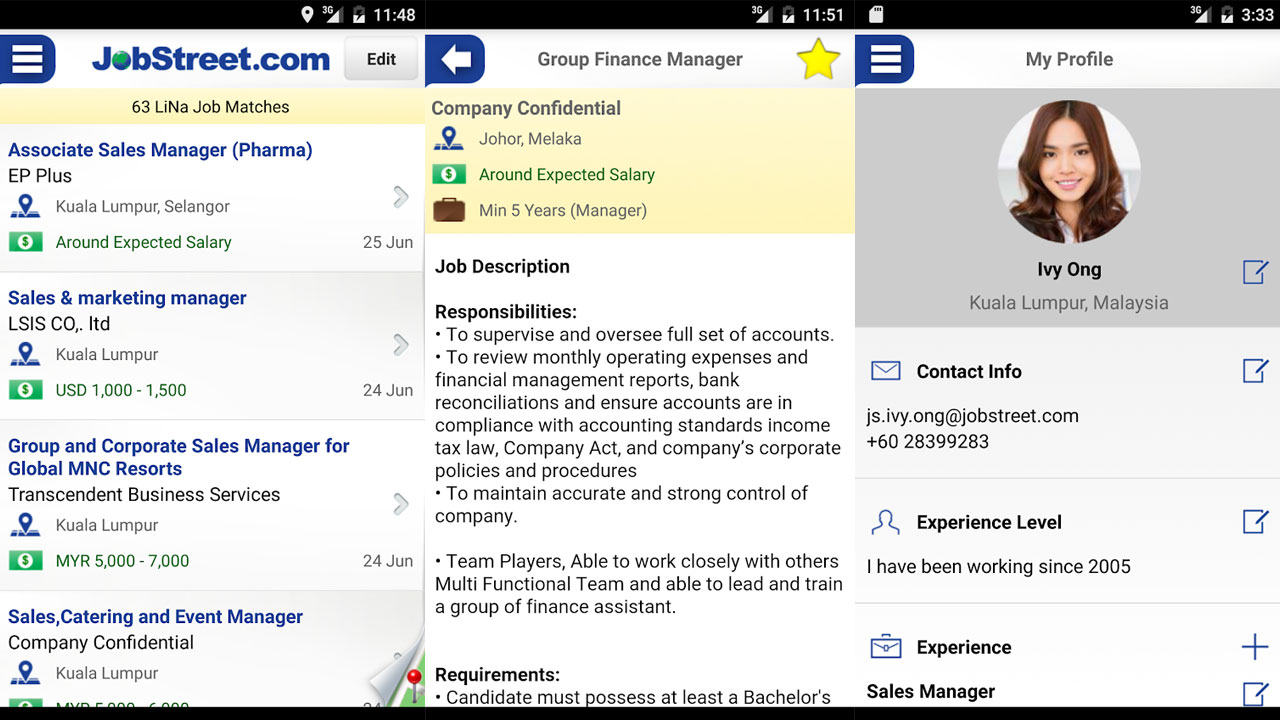Tap Ivy Ong profile photo
The height and width of the screenshot is (720, 1280).
pos(1069,171)
